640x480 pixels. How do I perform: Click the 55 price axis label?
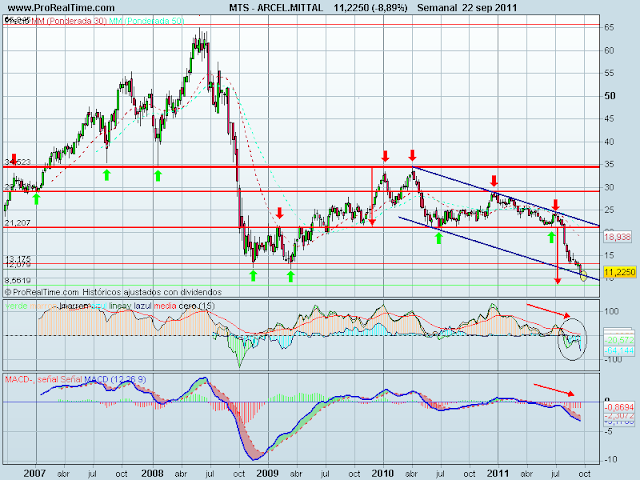click(609, 73)
